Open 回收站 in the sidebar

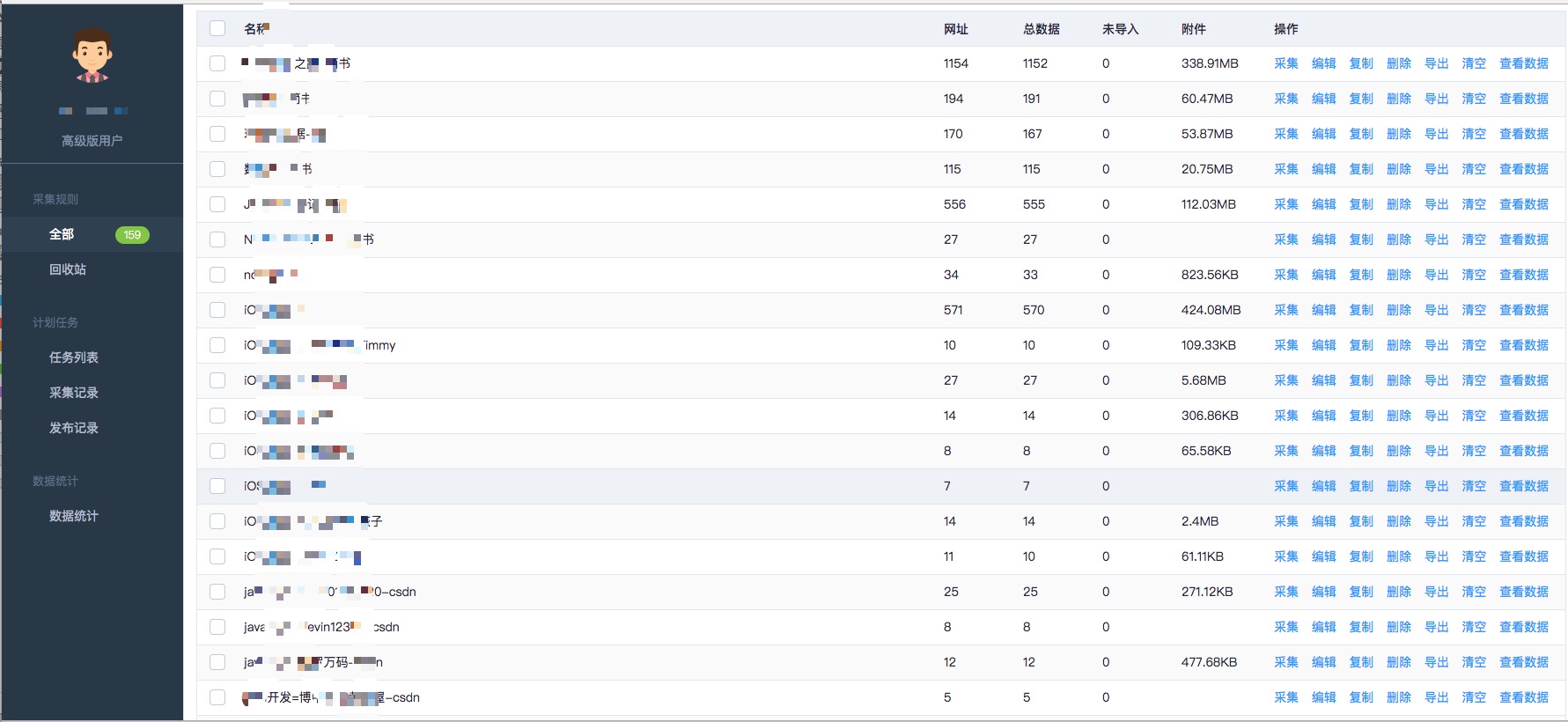click(x=68, y=269)
